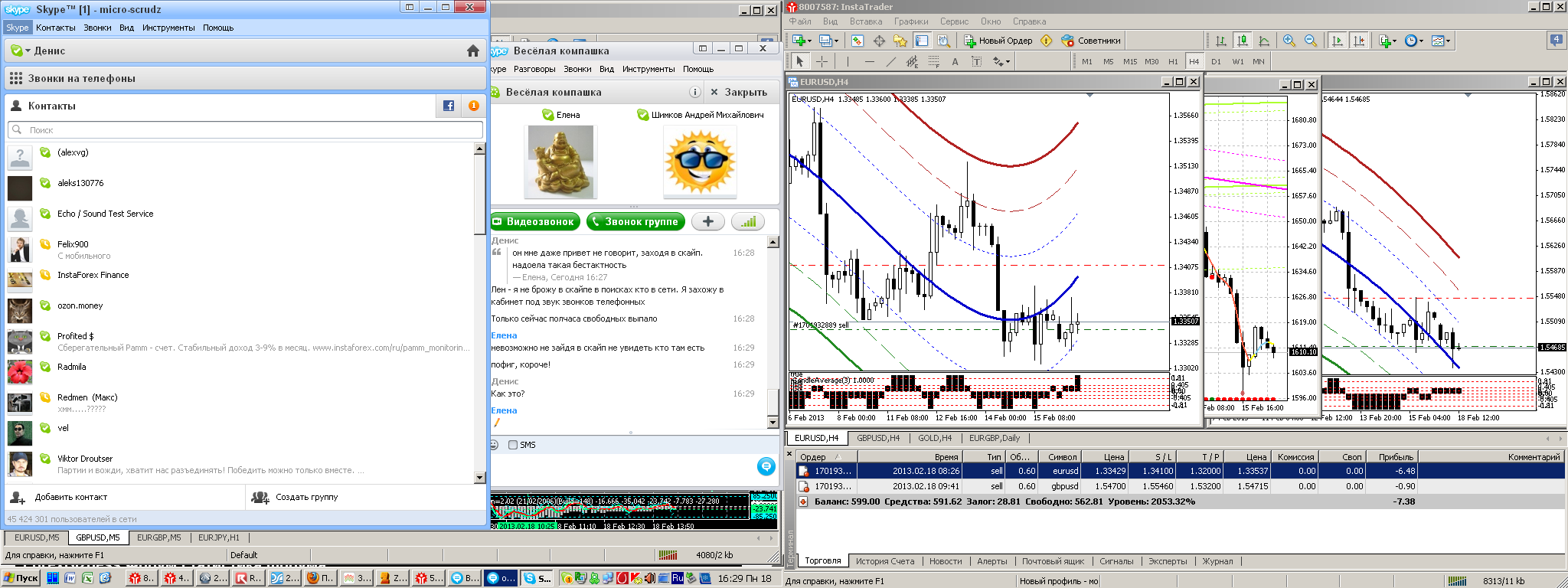Check call quality signal bars button
Screen dimensions: 1568x588
(748, 221)
